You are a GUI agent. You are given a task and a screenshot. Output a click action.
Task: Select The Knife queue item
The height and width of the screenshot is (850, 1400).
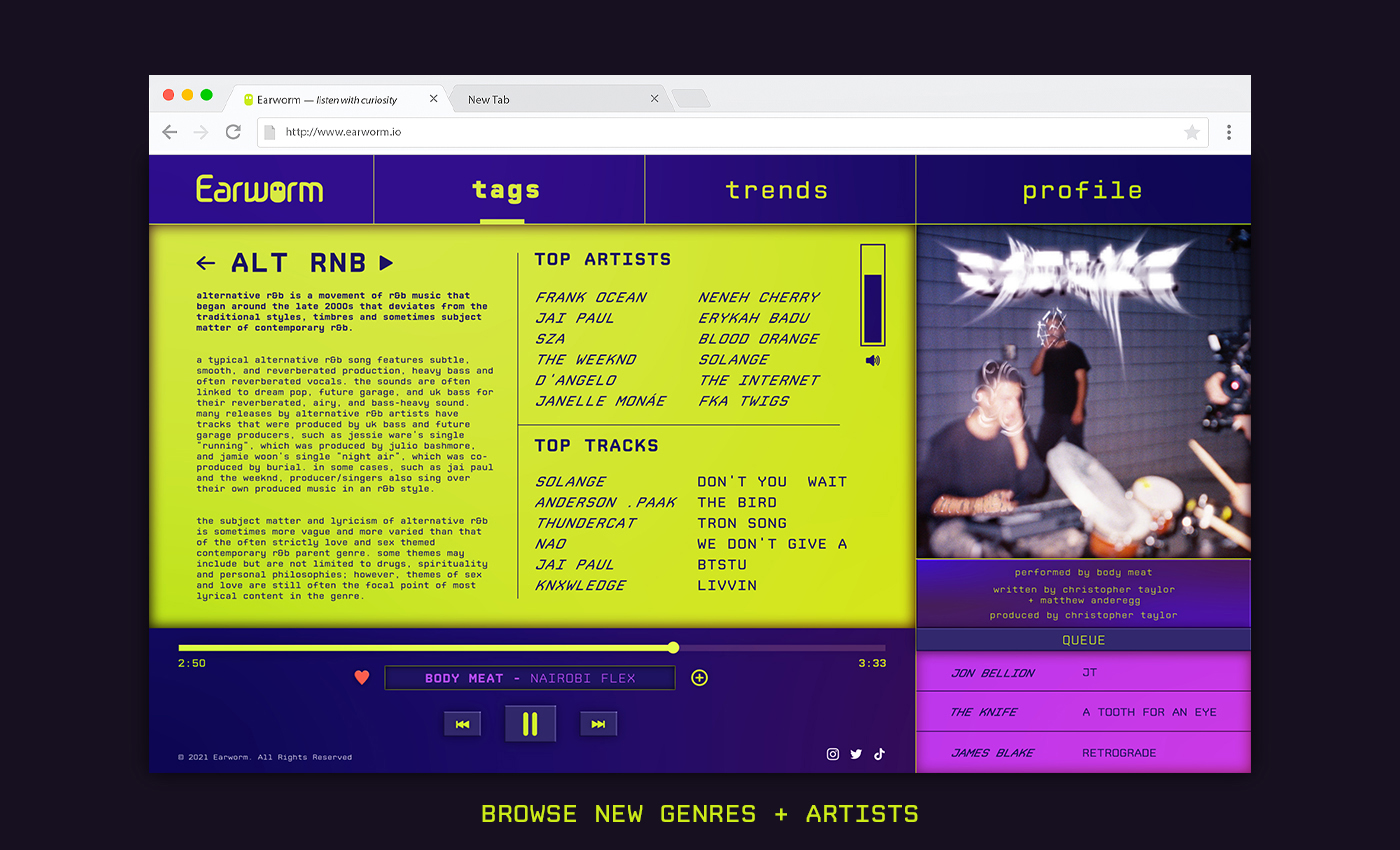(1083, 712)
